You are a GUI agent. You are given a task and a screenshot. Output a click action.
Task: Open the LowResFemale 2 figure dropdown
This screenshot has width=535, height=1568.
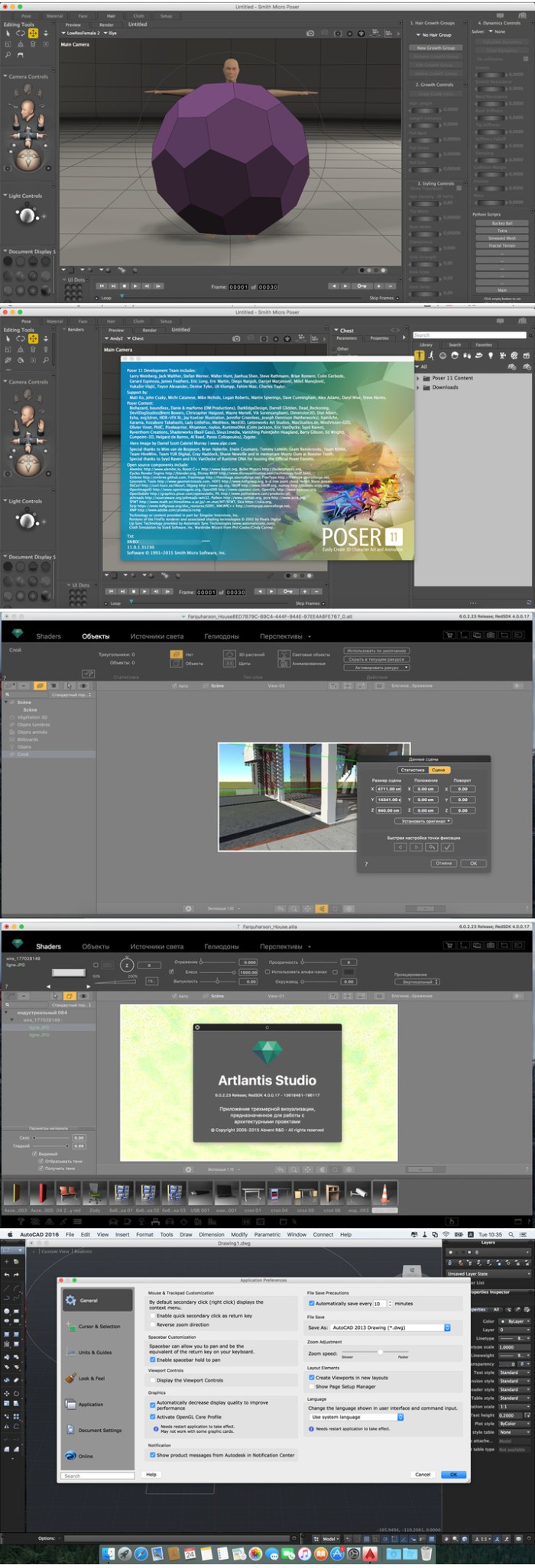coord(81,34)
